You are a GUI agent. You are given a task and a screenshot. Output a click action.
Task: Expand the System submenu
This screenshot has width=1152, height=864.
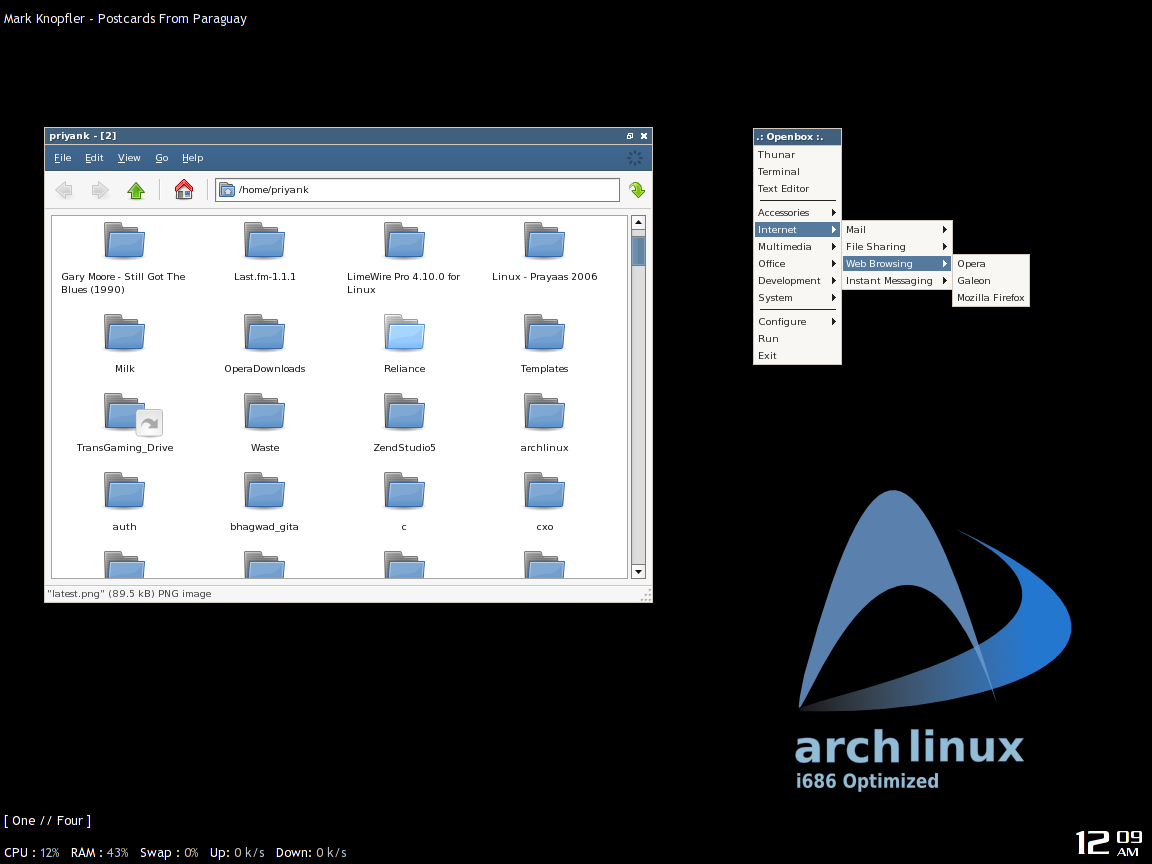coord(797,297)
